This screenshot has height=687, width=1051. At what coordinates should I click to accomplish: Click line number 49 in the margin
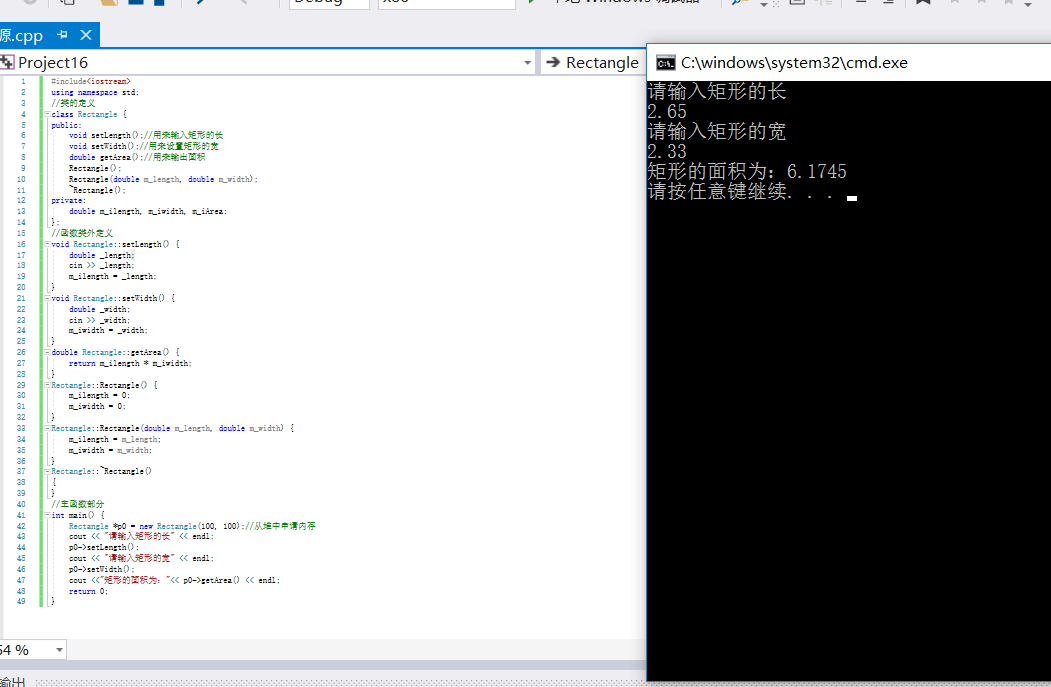pos(21,601)
